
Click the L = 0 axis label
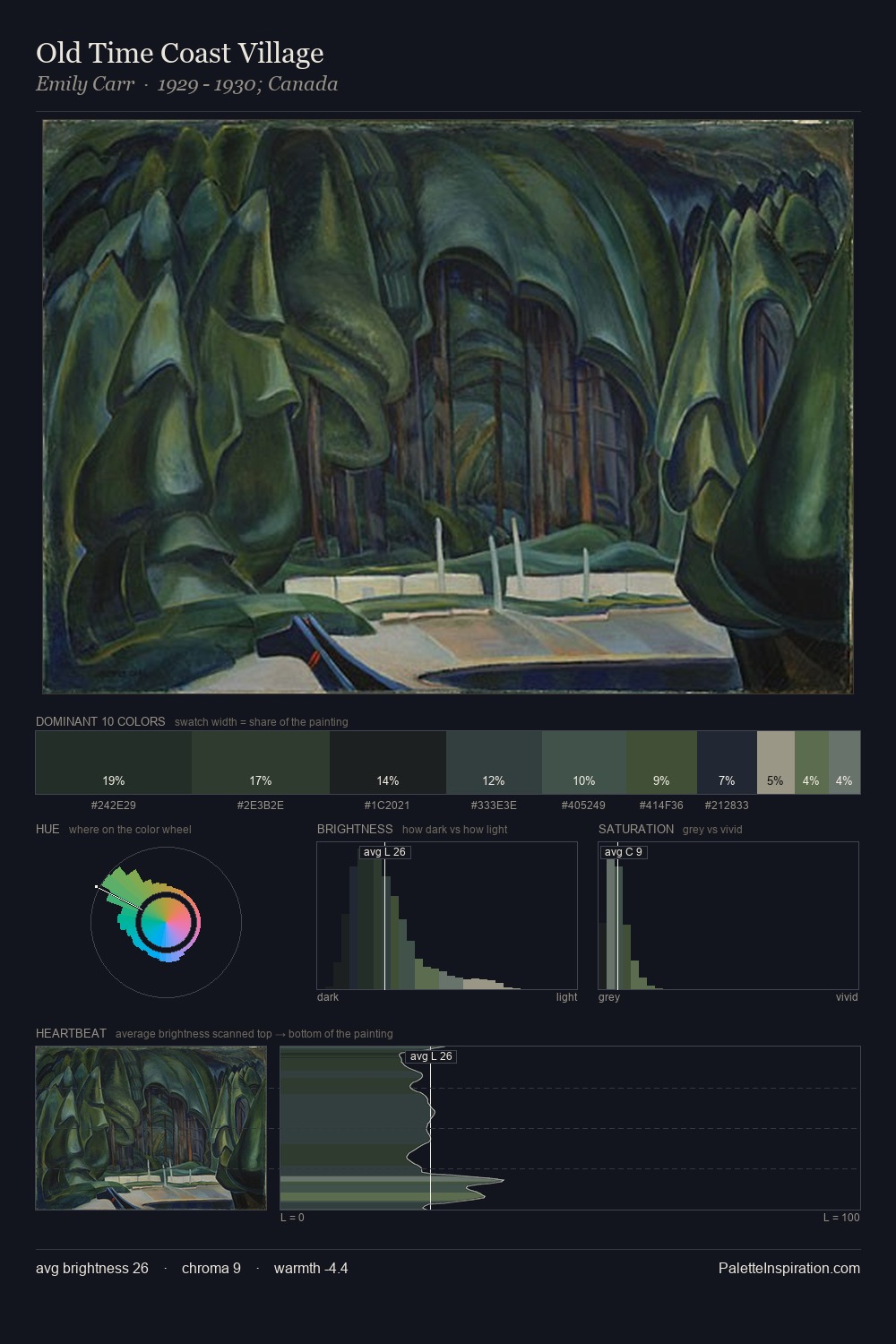coord(292,1218)
